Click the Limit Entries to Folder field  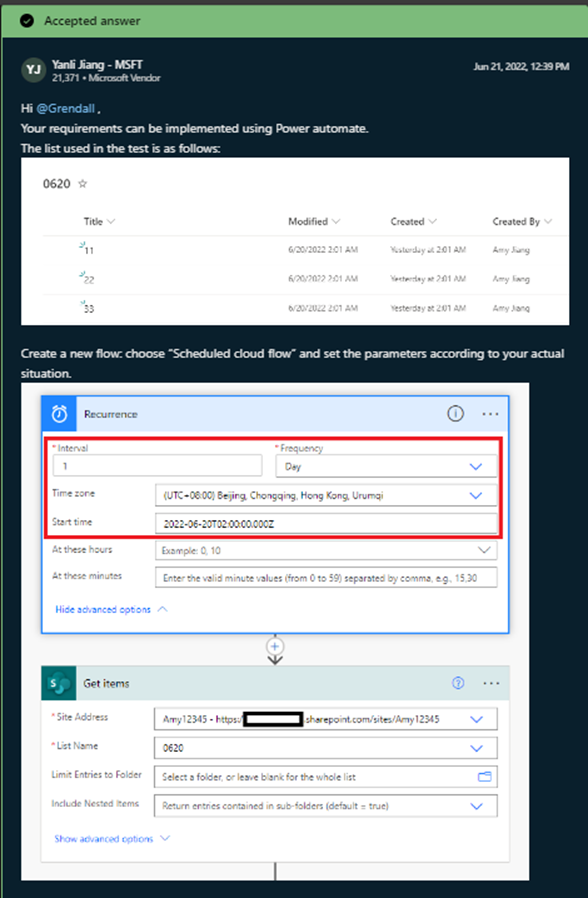tap(326, 777)
